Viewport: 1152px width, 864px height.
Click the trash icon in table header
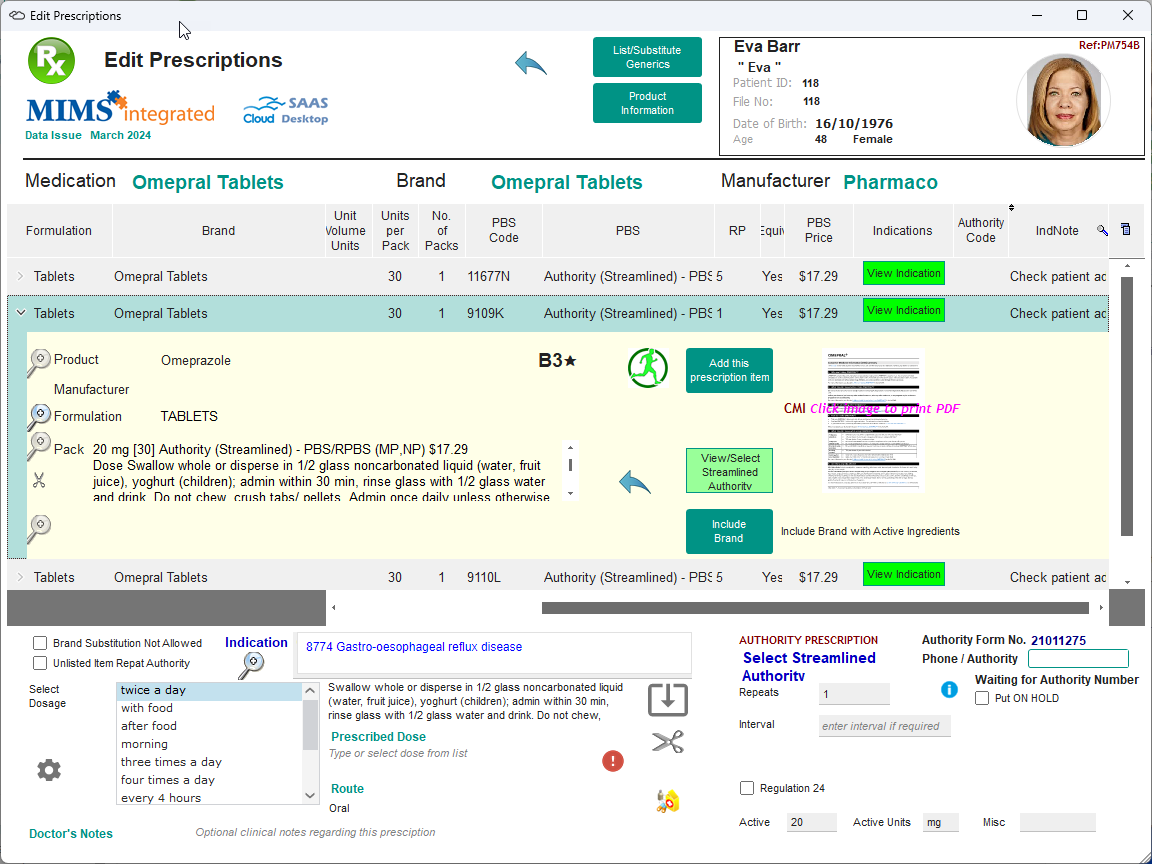tap(1126, 229)
